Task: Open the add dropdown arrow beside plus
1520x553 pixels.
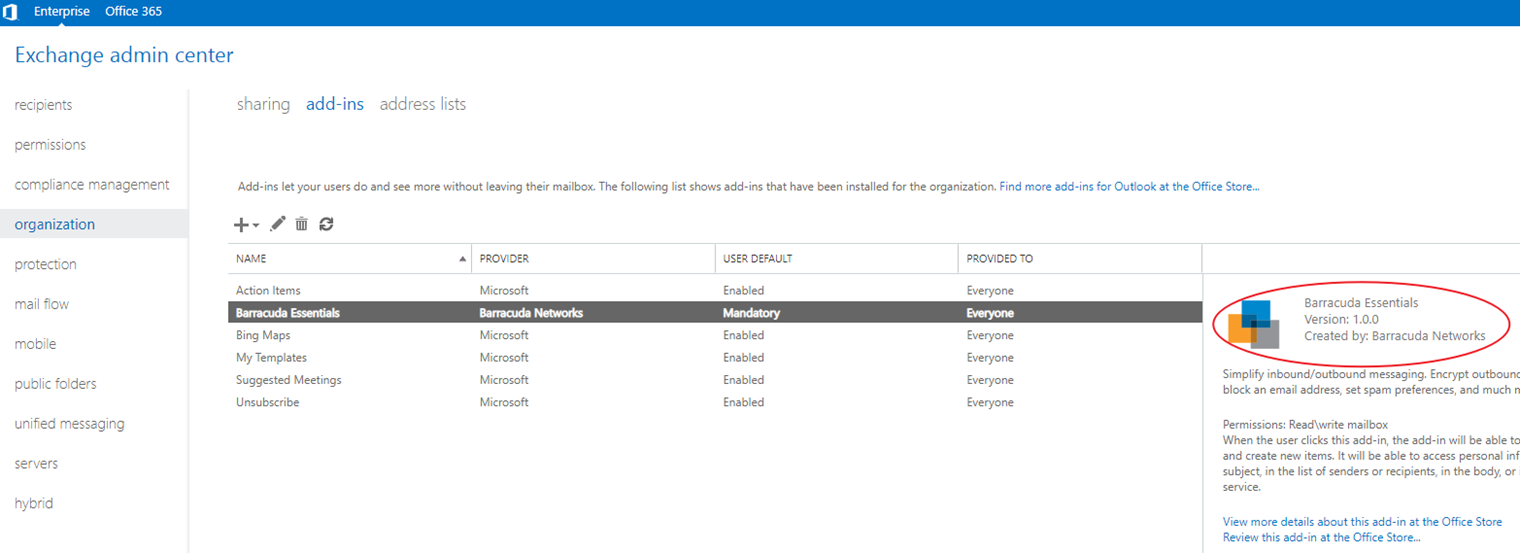Action: 256,226
